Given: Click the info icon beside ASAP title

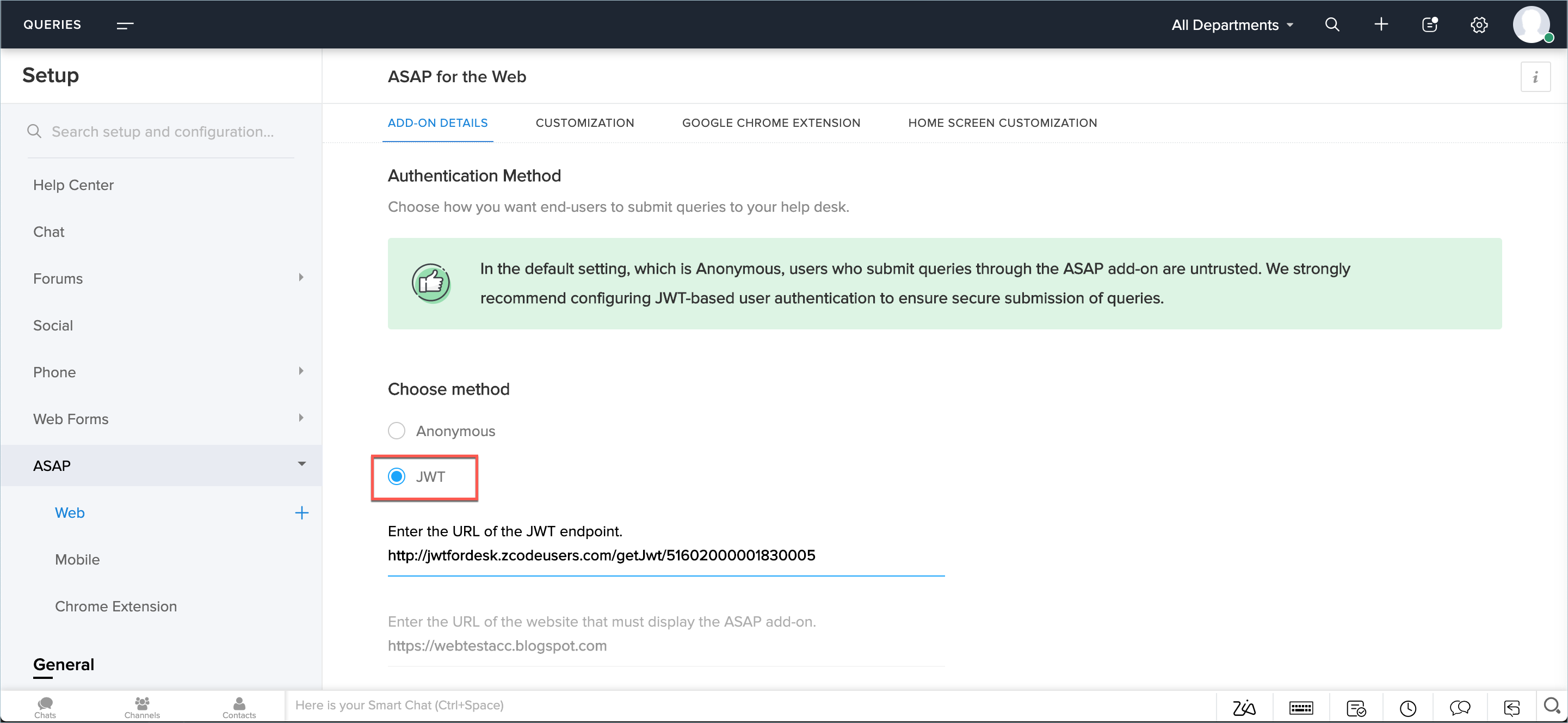Looking at the screenshot, I should [x=1534, y=77].
